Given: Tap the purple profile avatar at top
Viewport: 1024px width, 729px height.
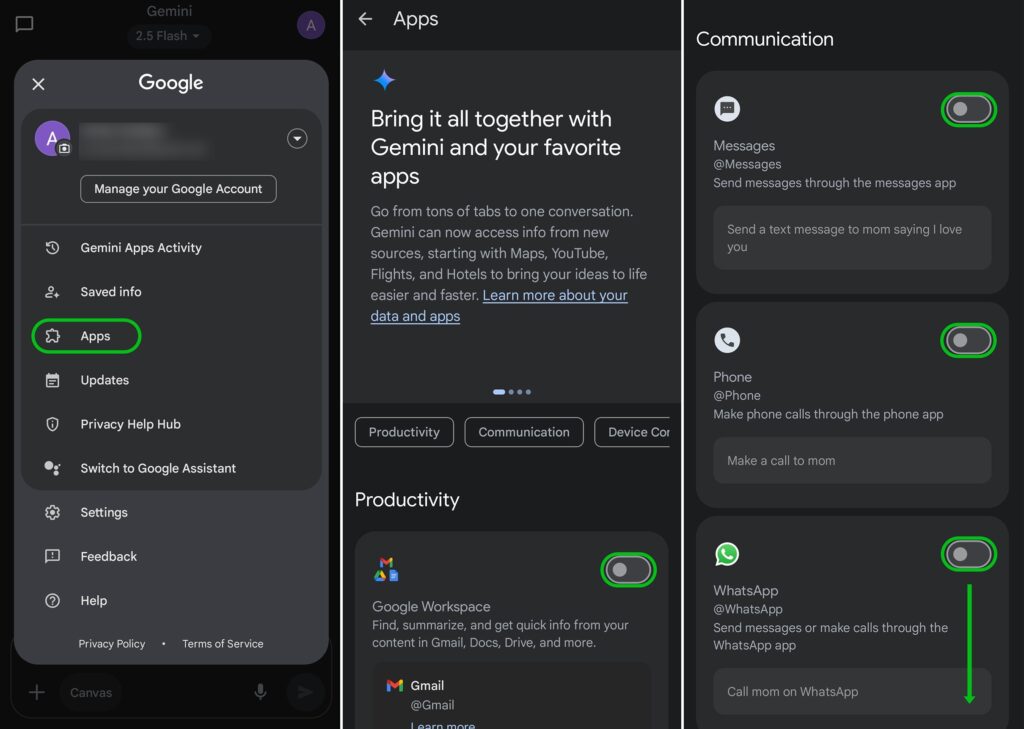Looking at the screenshot, I should pos(311,25).
